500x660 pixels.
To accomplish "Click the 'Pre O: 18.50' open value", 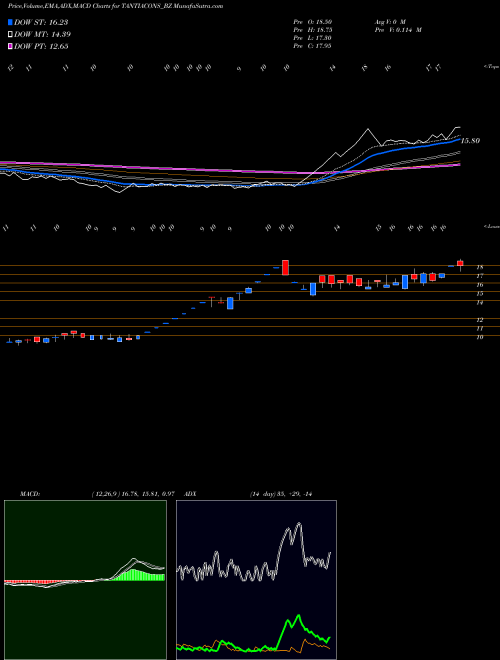I will point(312,22).
